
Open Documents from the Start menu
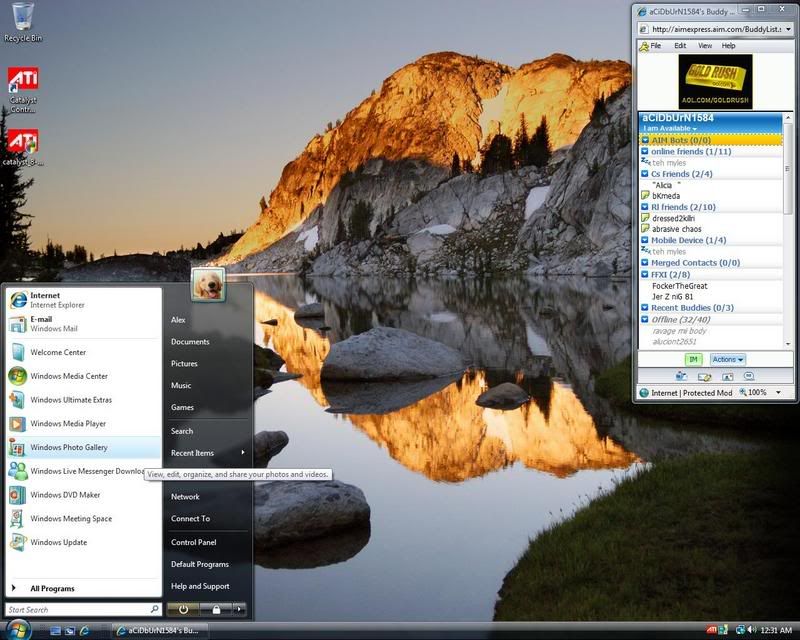tap(190, 342)
